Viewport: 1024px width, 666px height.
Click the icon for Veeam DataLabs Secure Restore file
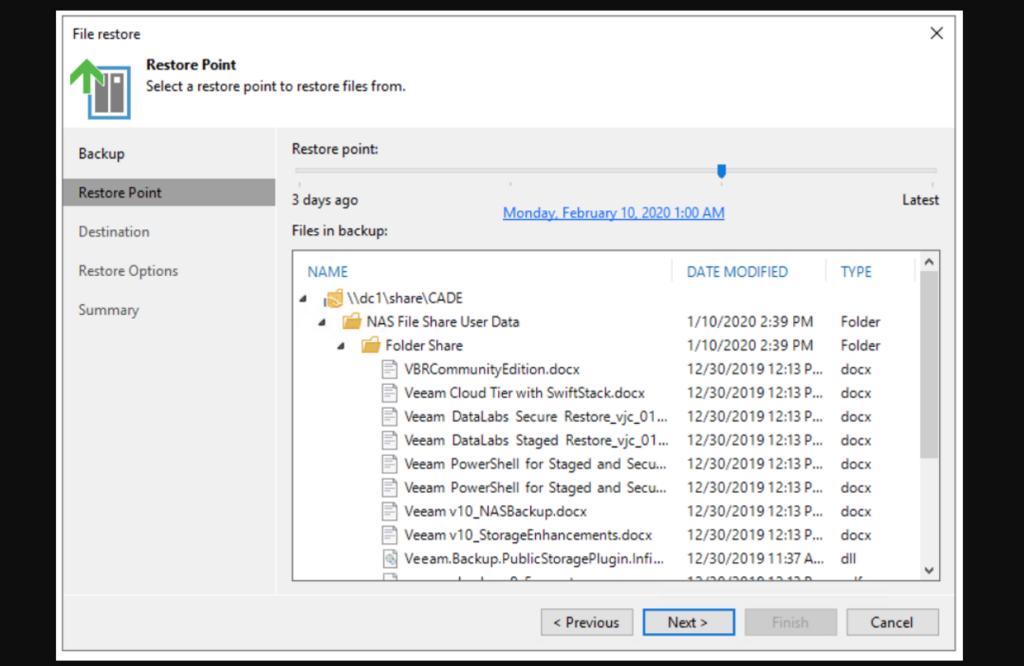389,416
